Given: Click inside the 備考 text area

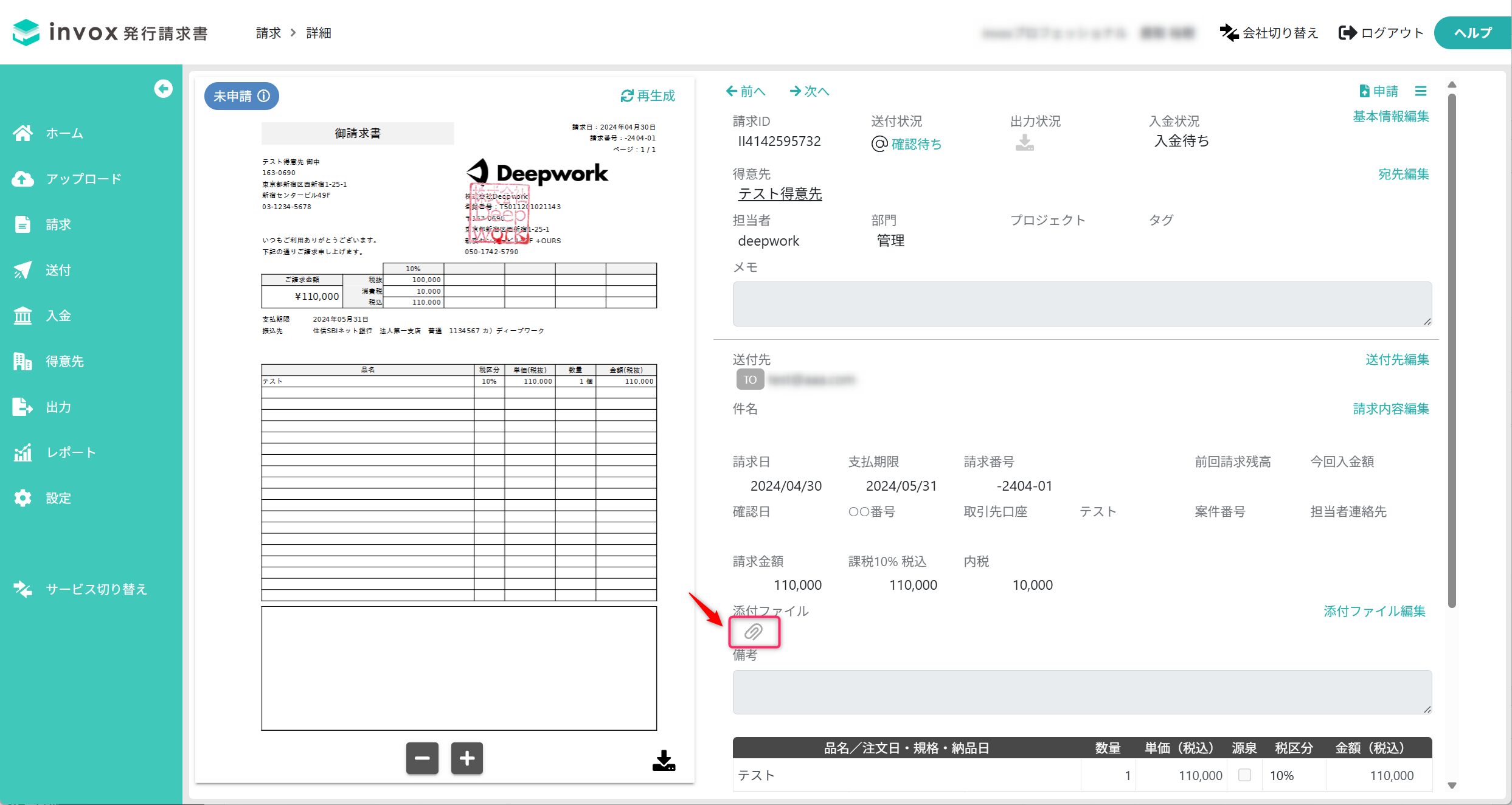Looking at the screenshot, I should [x=1082, y=693].
